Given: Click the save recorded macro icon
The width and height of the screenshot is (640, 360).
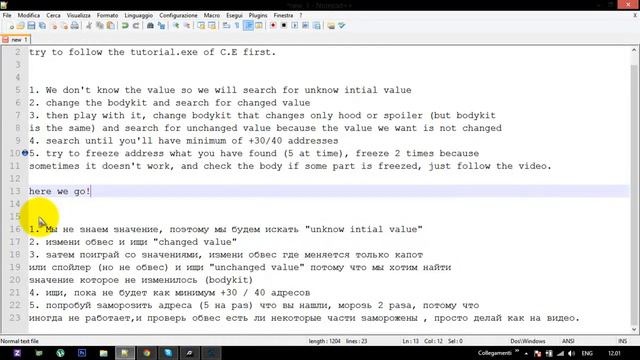Looking at the screenshot, I should (x=316, y=26).
